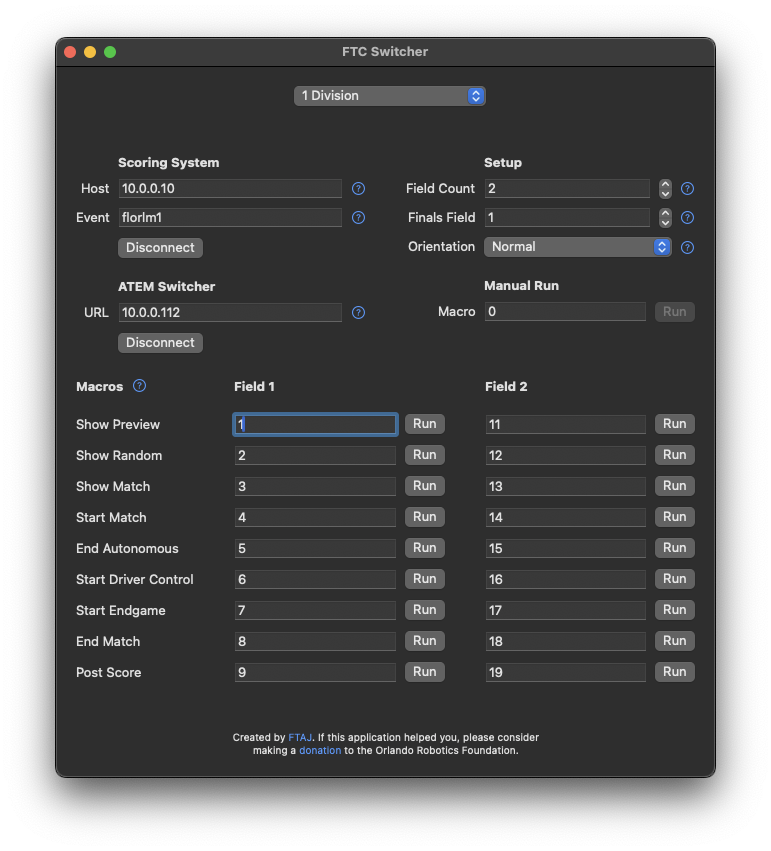
Task: Focus Show Preview Field 2 macro field
Action: [565, 424]
